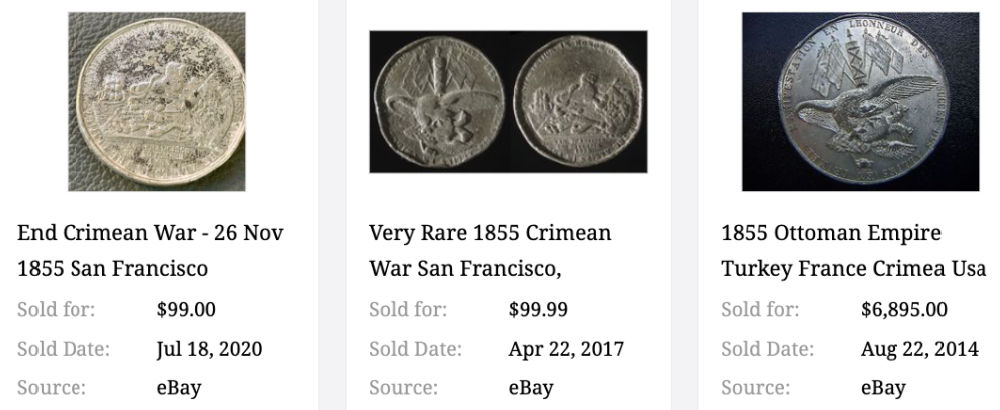Open 'Very Rare 1855 Crimean War San Francisco' listing
The width and height of the screenshot is (1000, 410).
click(490, 251)
